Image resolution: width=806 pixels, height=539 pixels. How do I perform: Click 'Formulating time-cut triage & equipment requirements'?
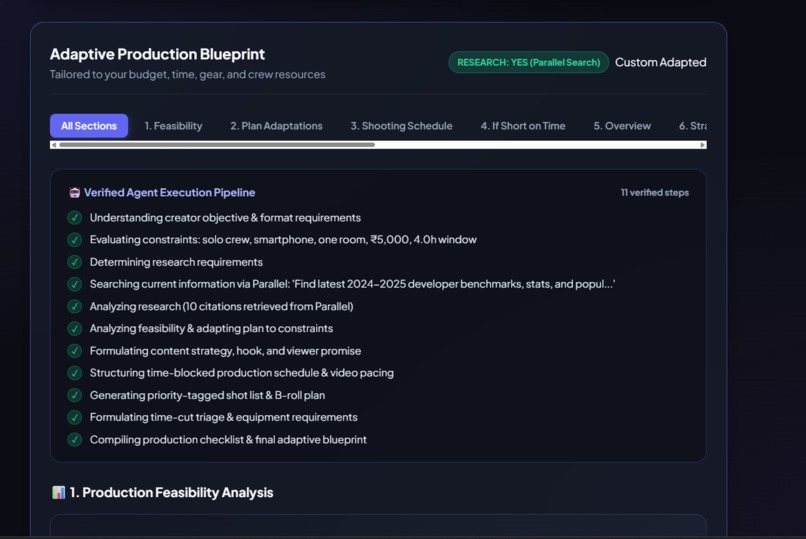224,417
